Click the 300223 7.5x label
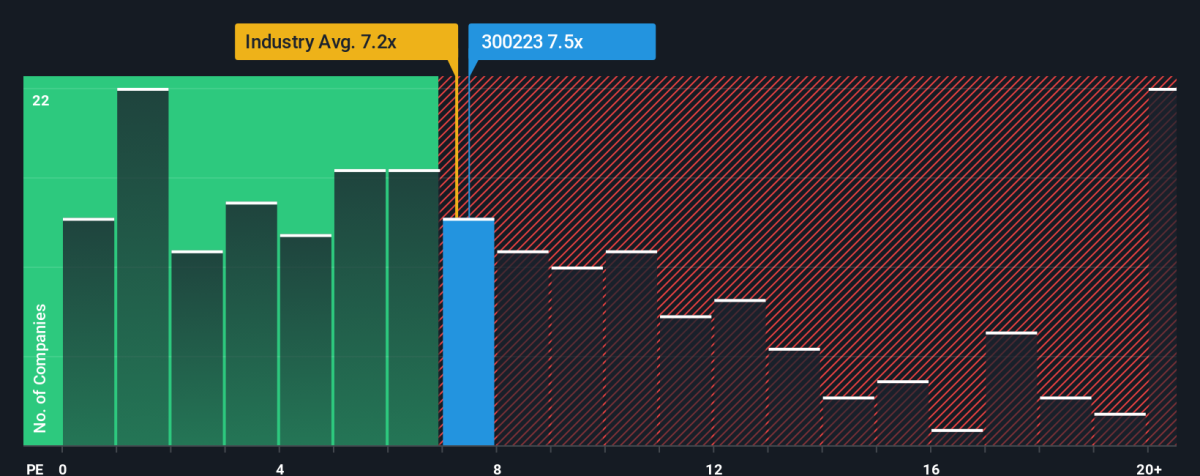The width and height of the screenshot is (1200, 476). coord(562,43)
